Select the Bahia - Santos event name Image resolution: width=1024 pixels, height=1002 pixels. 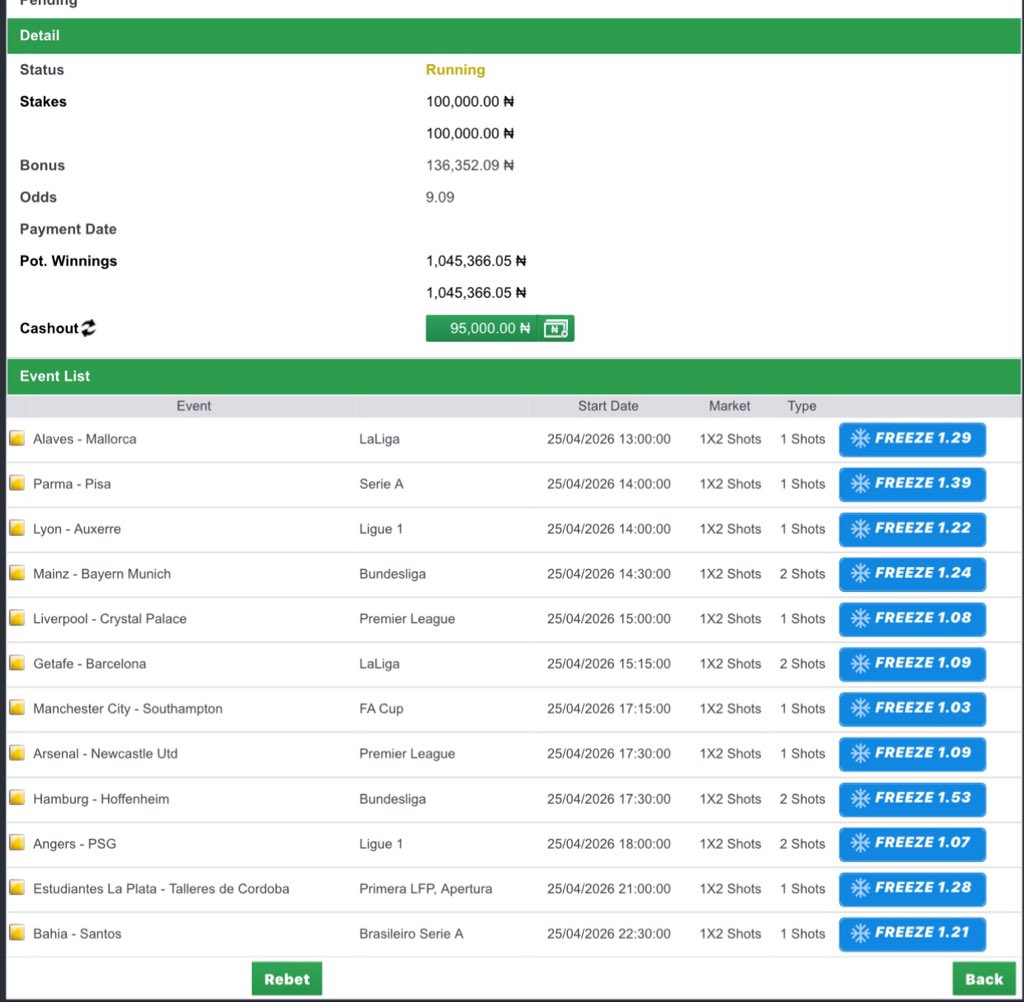point(77,934)
